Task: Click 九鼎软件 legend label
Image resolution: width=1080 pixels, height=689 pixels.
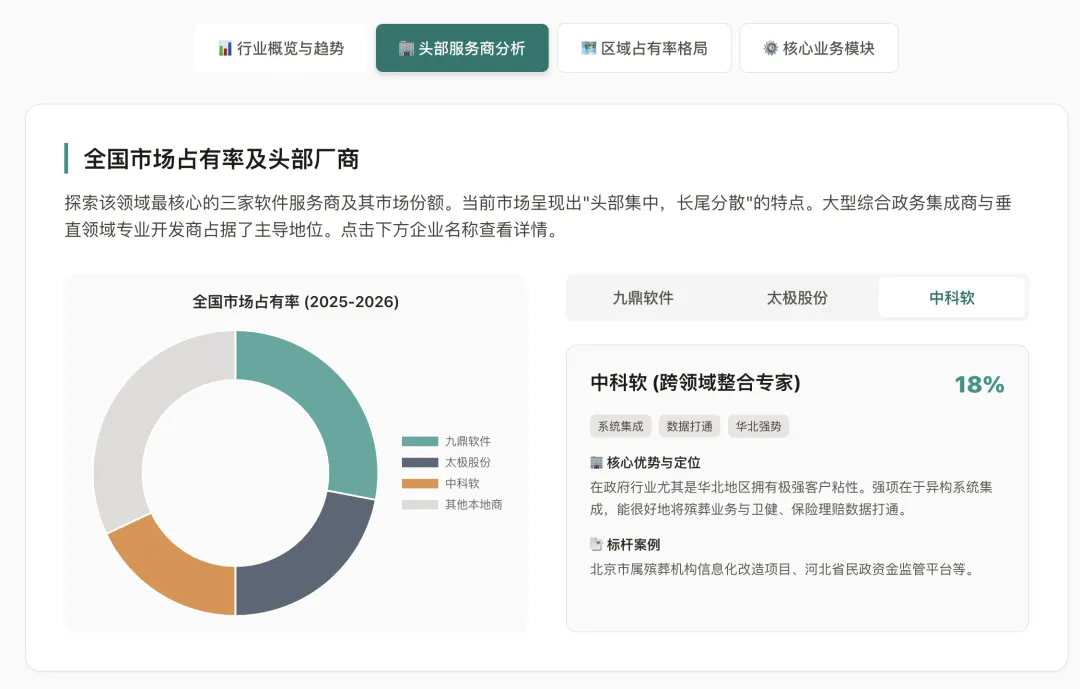Action: coord(468,441)
